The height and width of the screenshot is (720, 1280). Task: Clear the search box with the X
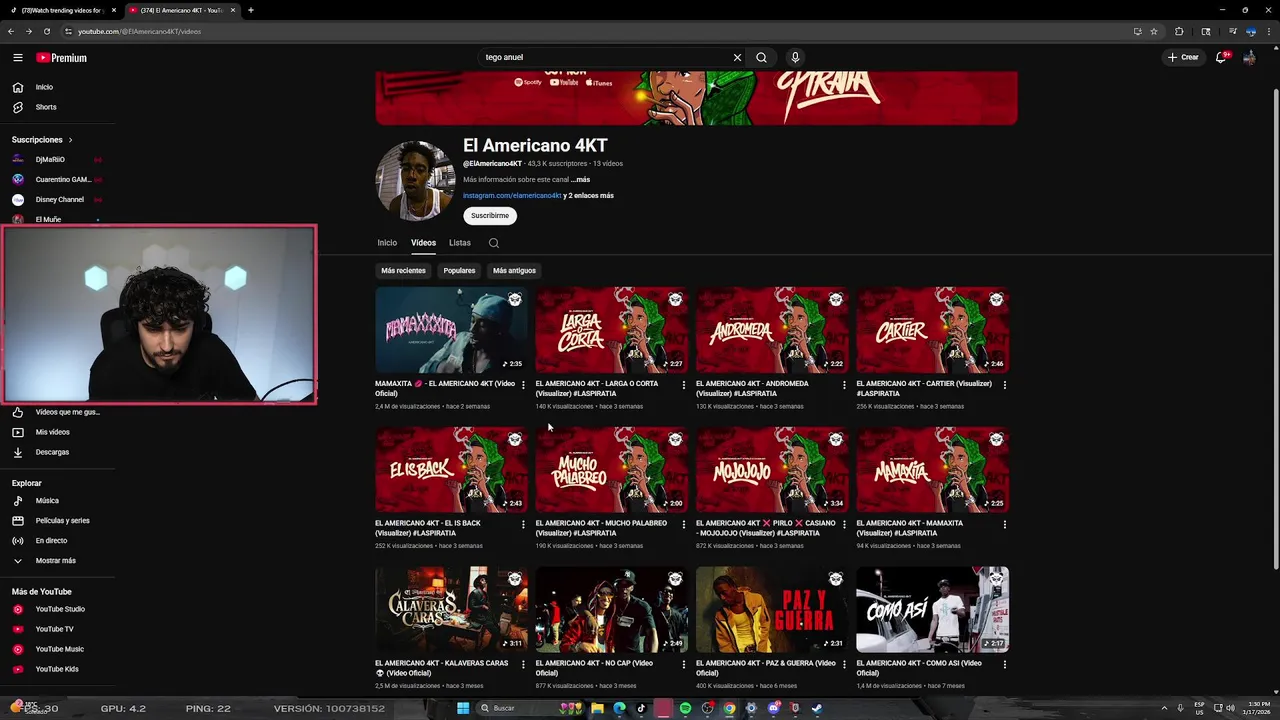(737, 58)
